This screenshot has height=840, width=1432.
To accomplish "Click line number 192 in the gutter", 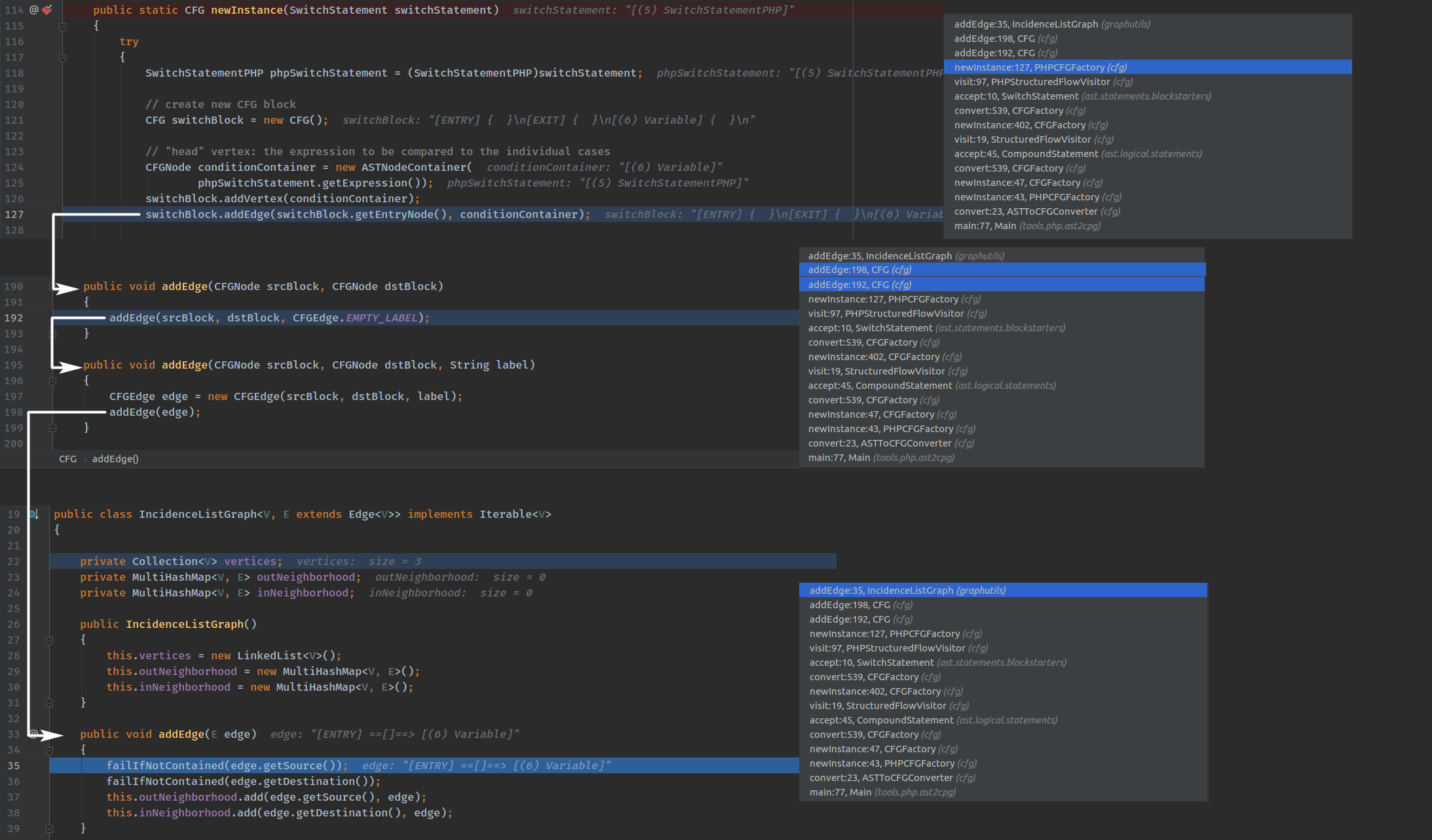I will click(14, 318).
